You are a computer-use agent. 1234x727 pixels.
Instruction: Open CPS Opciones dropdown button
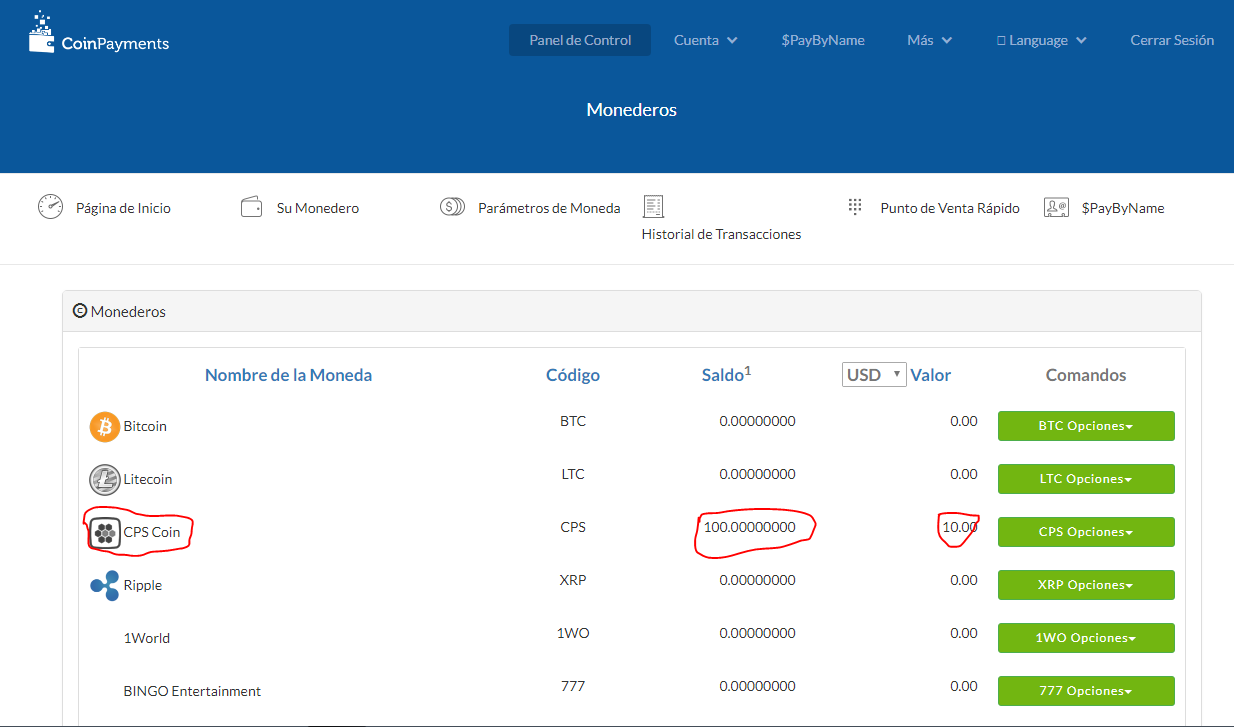tap(1086, 532)
